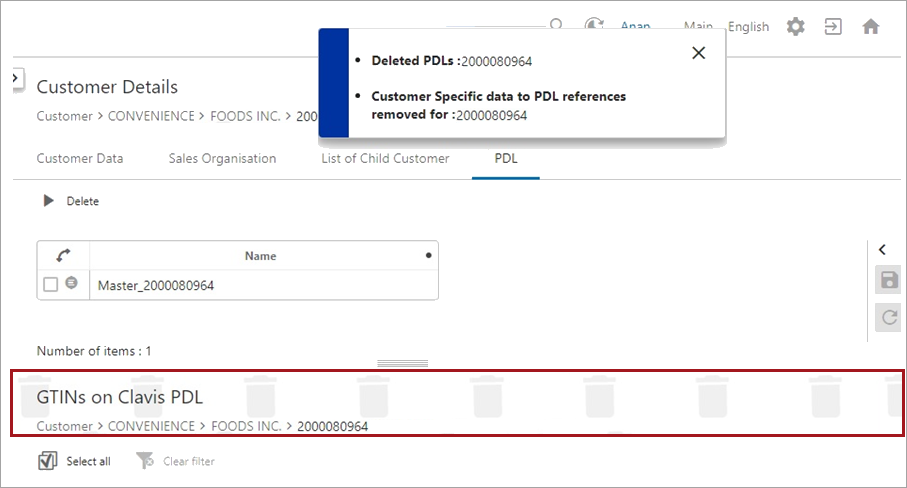Click the search magnifier icon
This screenshot has height=488, width=907.
[557, 25]
